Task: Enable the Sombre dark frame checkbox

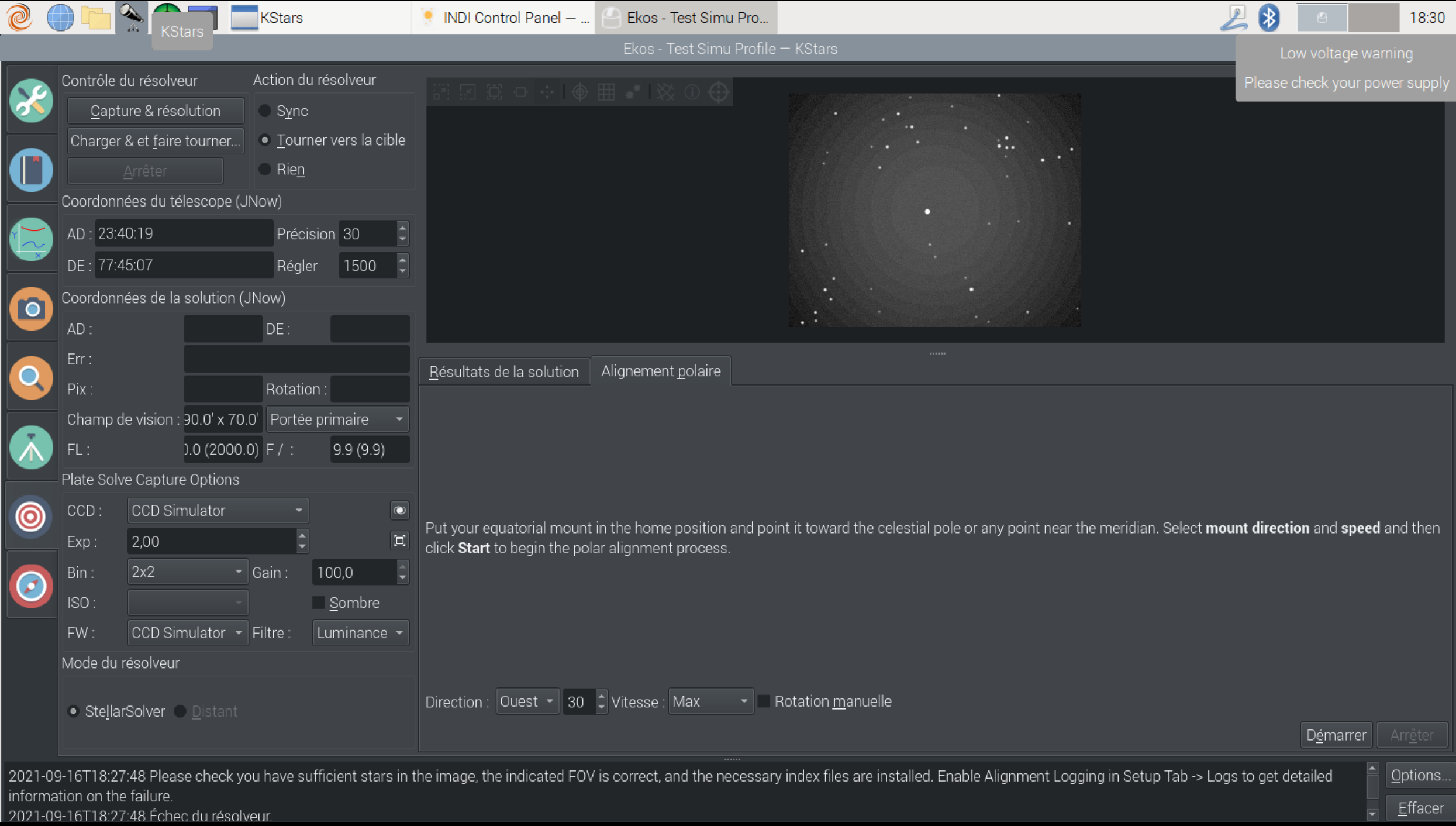Action: 319,603
